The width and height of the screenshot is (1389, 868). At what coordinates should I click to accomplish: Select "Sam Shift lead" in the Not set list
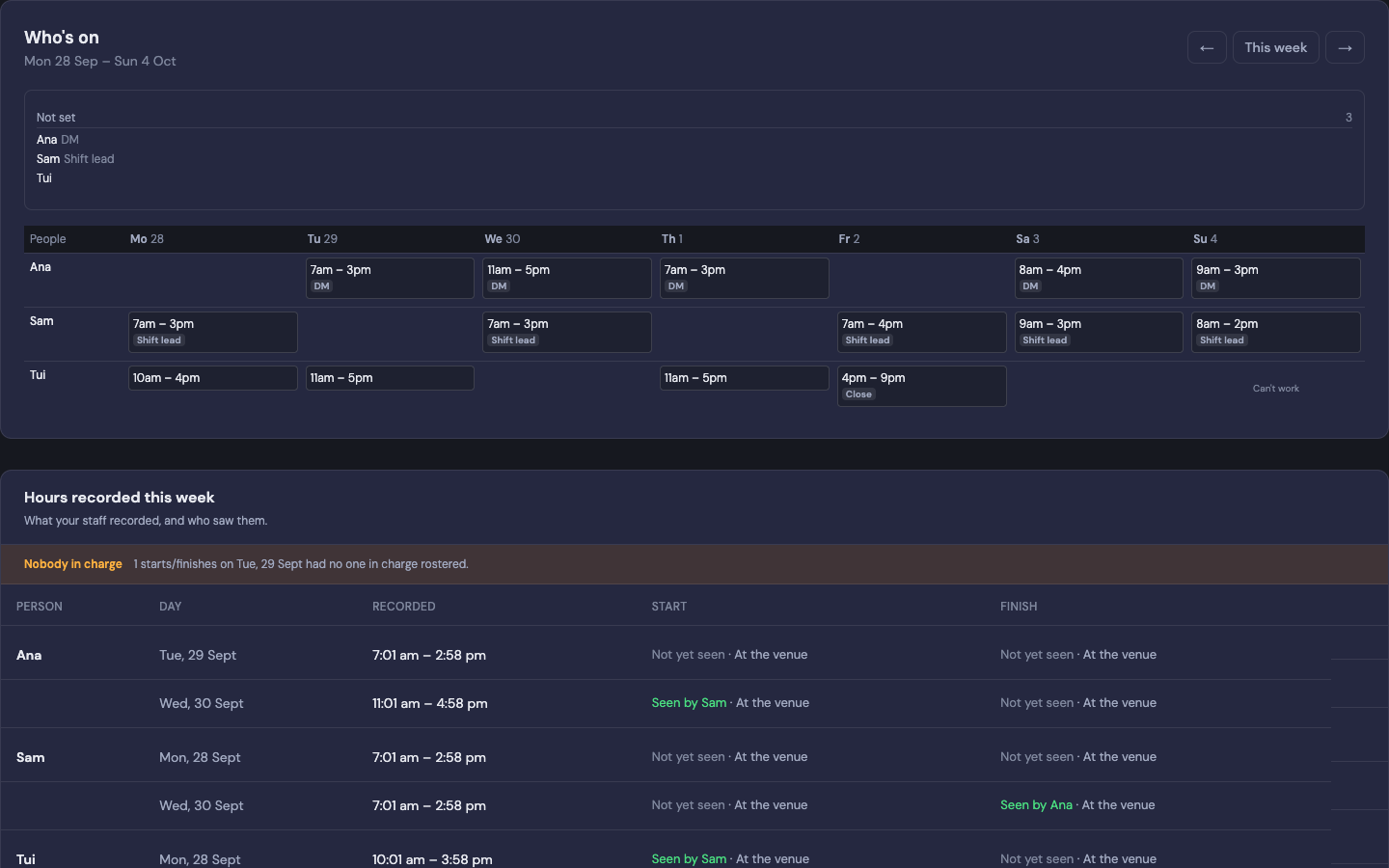coord(75,159)
